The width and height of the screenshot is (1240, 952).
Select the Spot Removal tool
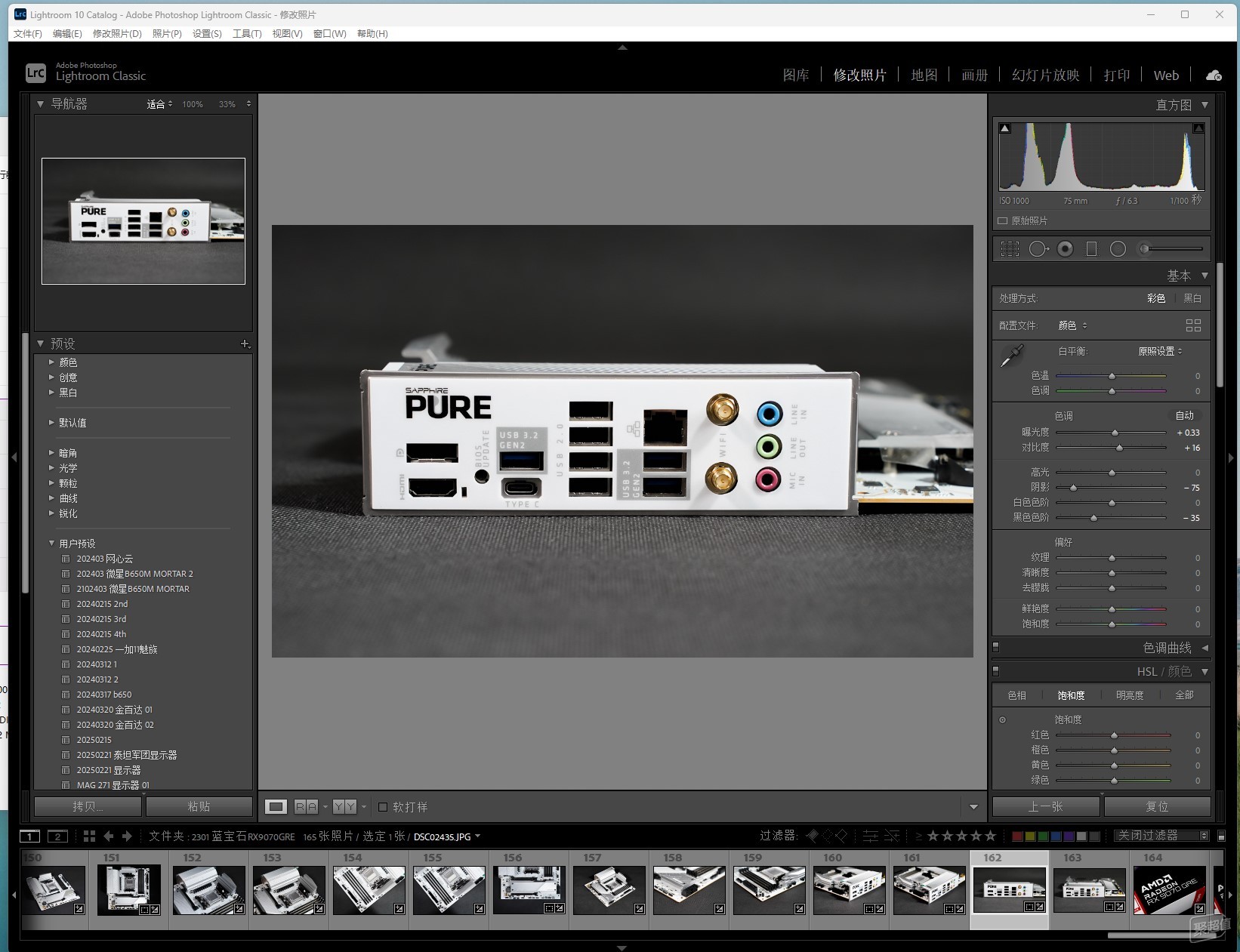[1039, 249]
